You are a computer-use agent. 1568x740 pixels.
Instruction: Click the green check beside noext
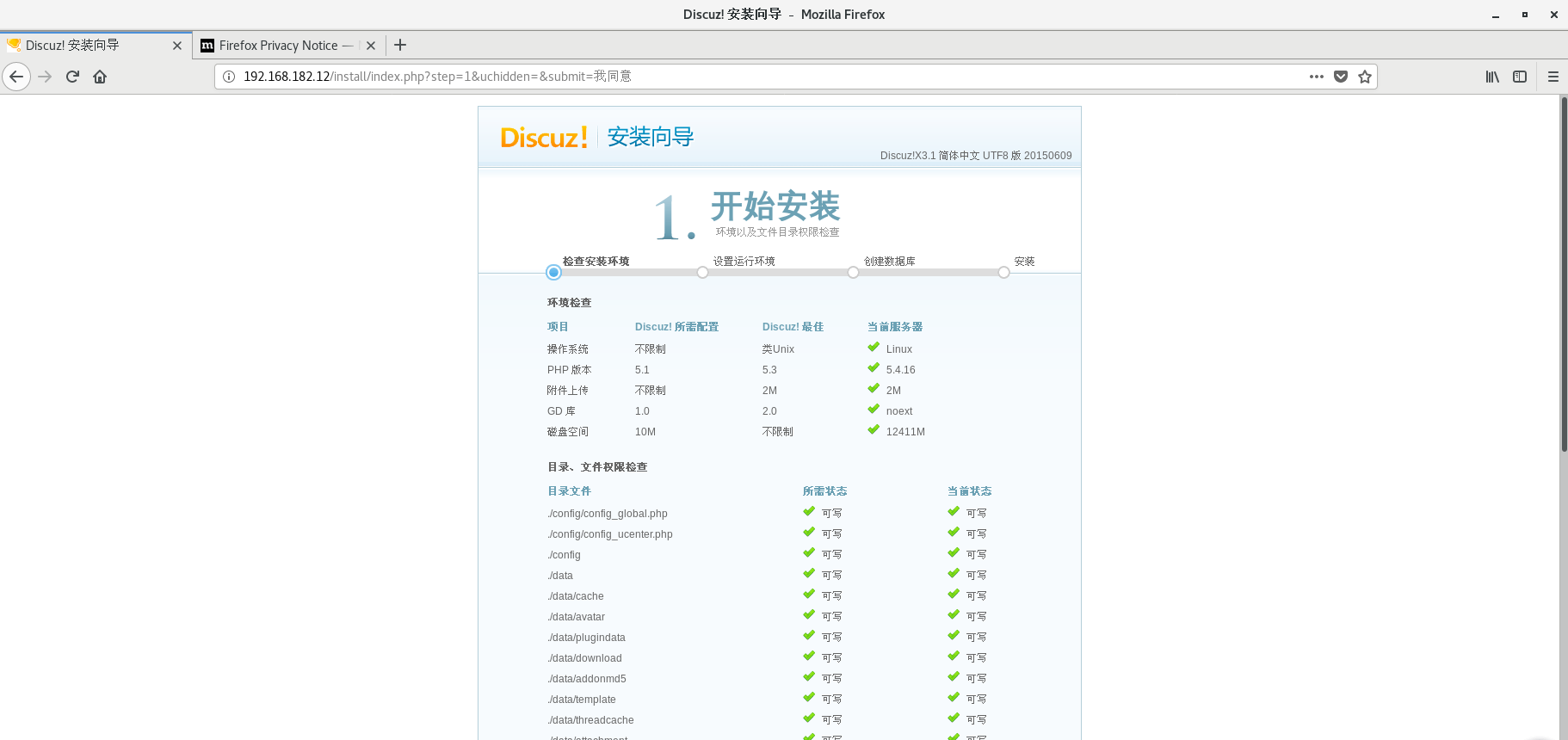[874, 410]
